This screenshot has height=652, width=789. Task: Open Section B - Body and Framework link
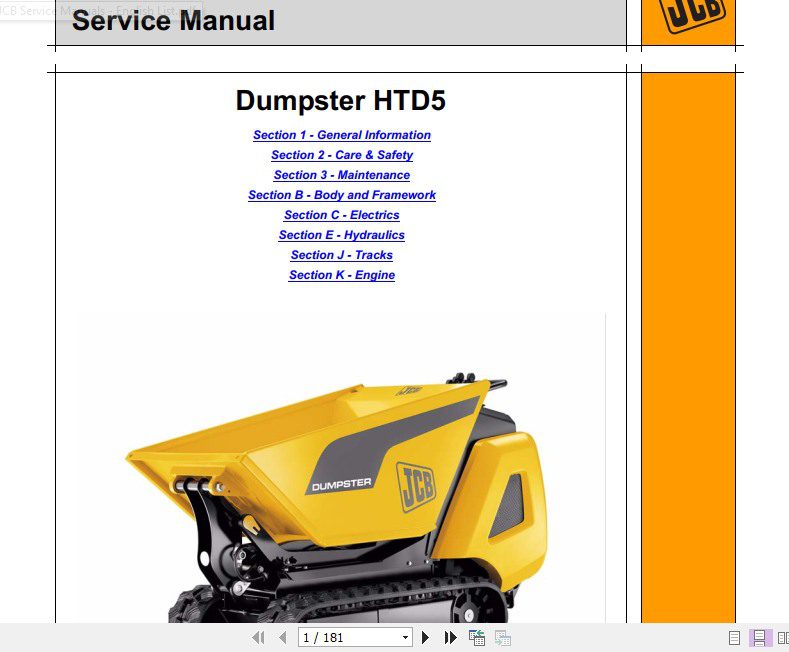(342, 195)
